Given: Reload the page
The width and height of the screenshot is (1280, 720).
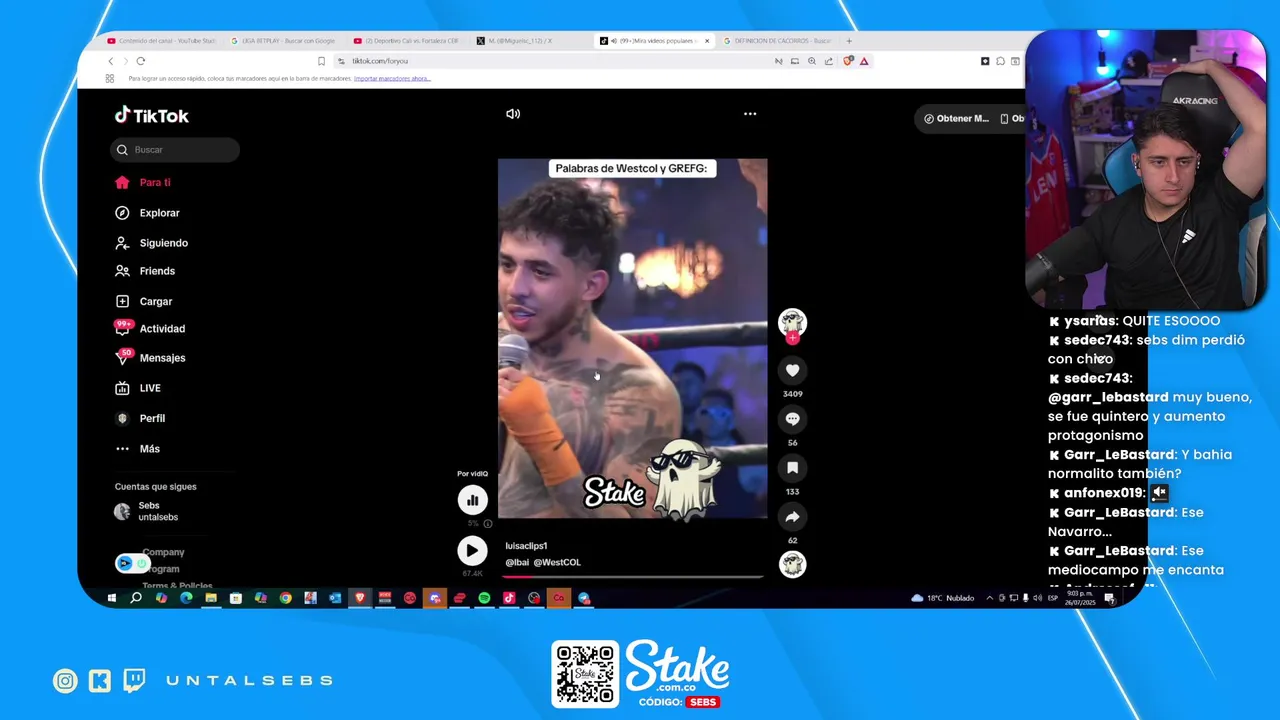Looking at the screenshot, I should [140, 61].
